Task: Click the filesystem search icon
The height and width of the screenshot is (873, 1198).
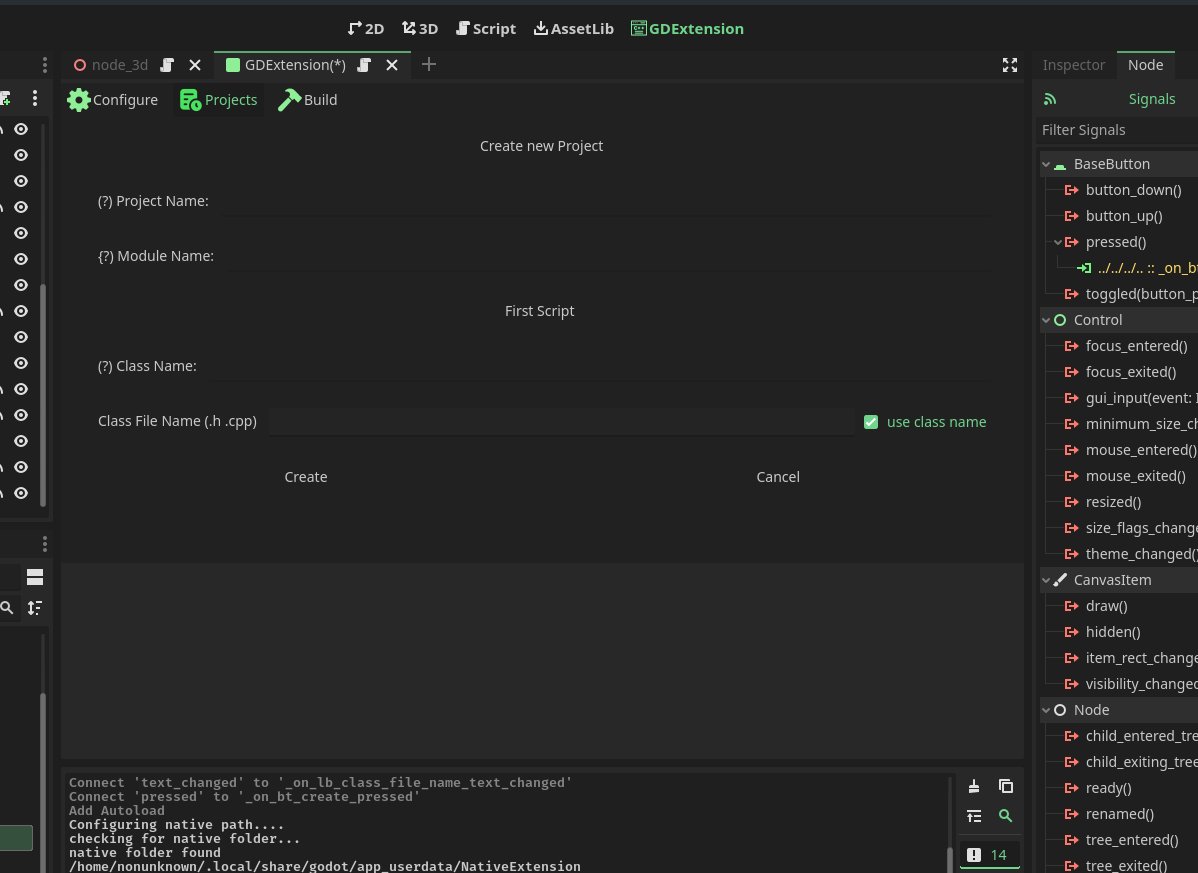Action: tap(7, 608)
